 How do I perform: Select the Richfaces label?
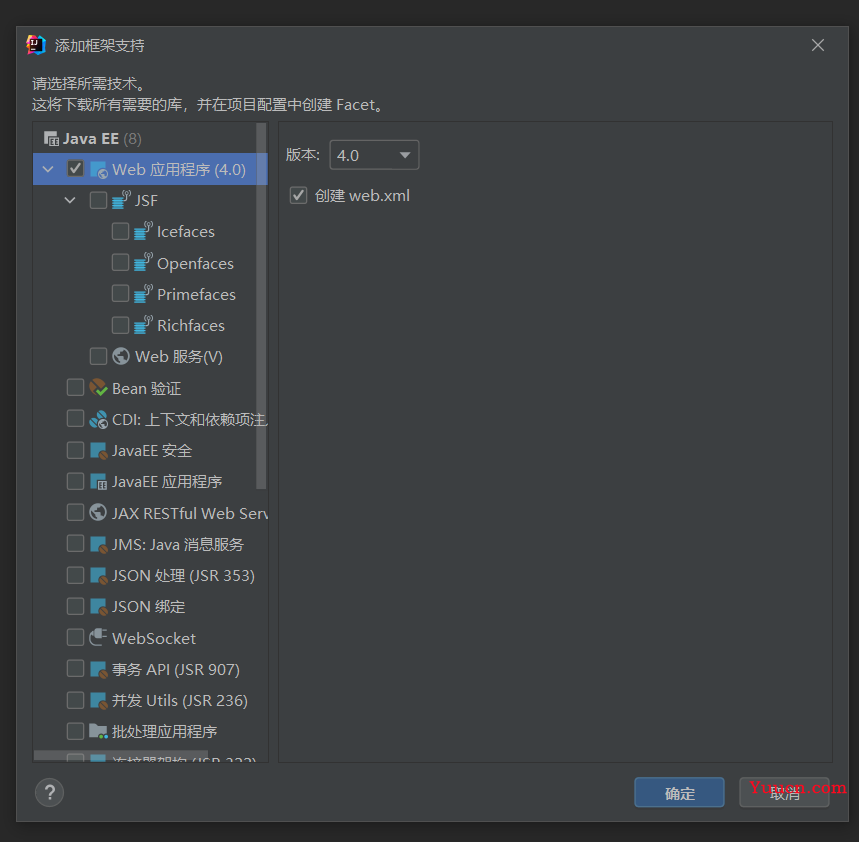(x=191, y=326)
